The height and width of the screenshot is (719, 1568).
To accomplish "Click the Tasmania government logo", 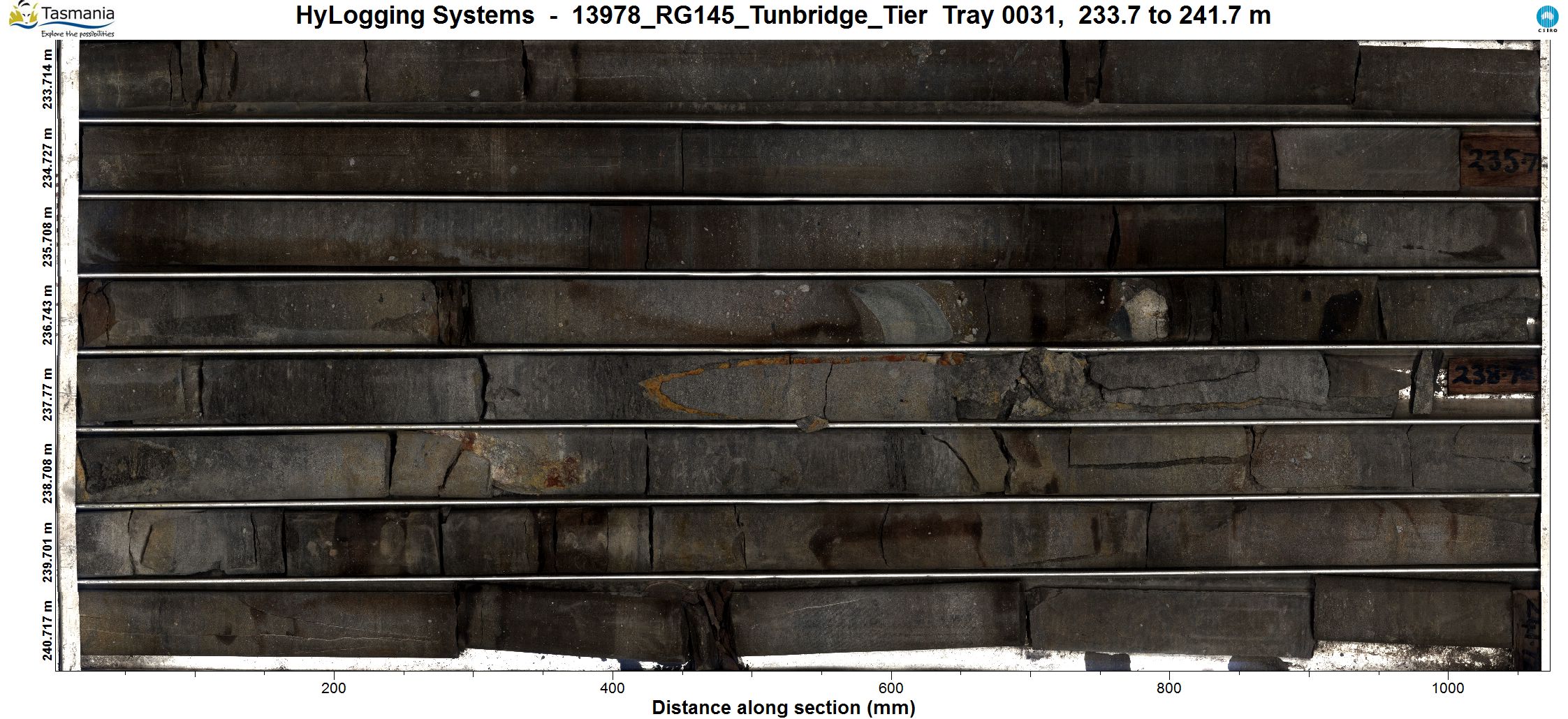I will pyautogui.click(x=62, y=19).
